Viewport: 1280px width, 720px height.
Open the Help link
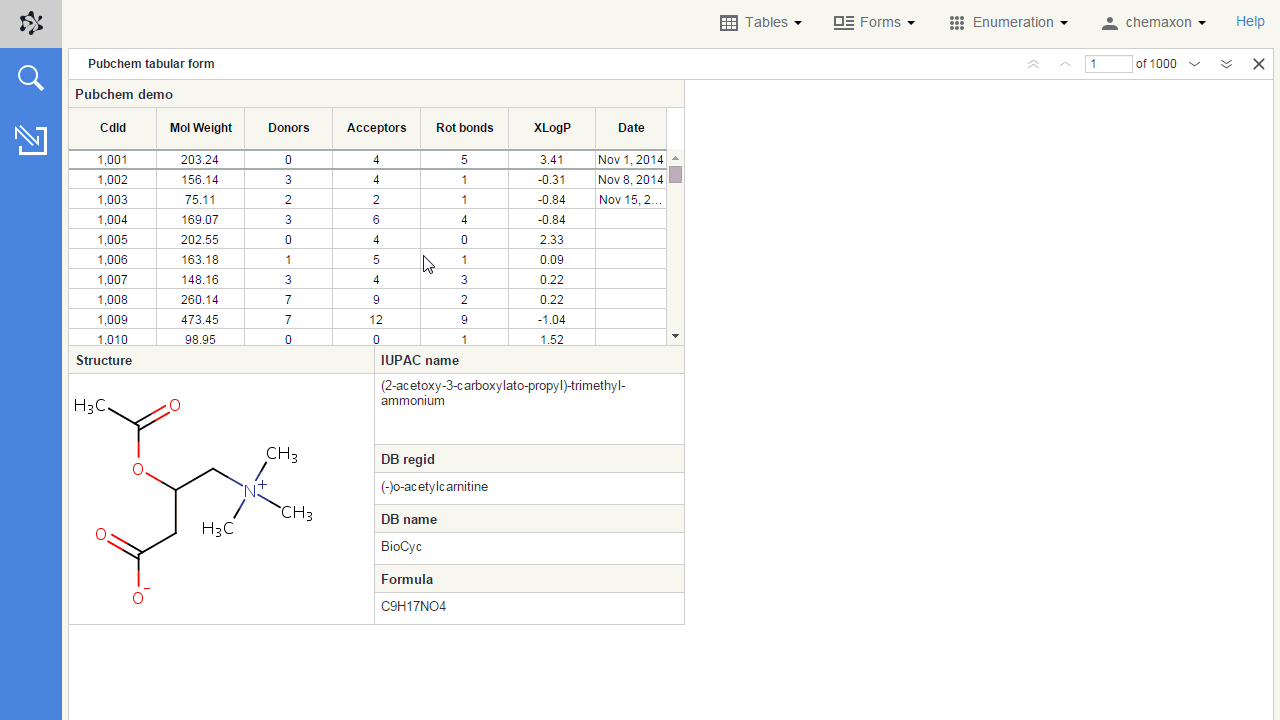(x=1250, y=21)
